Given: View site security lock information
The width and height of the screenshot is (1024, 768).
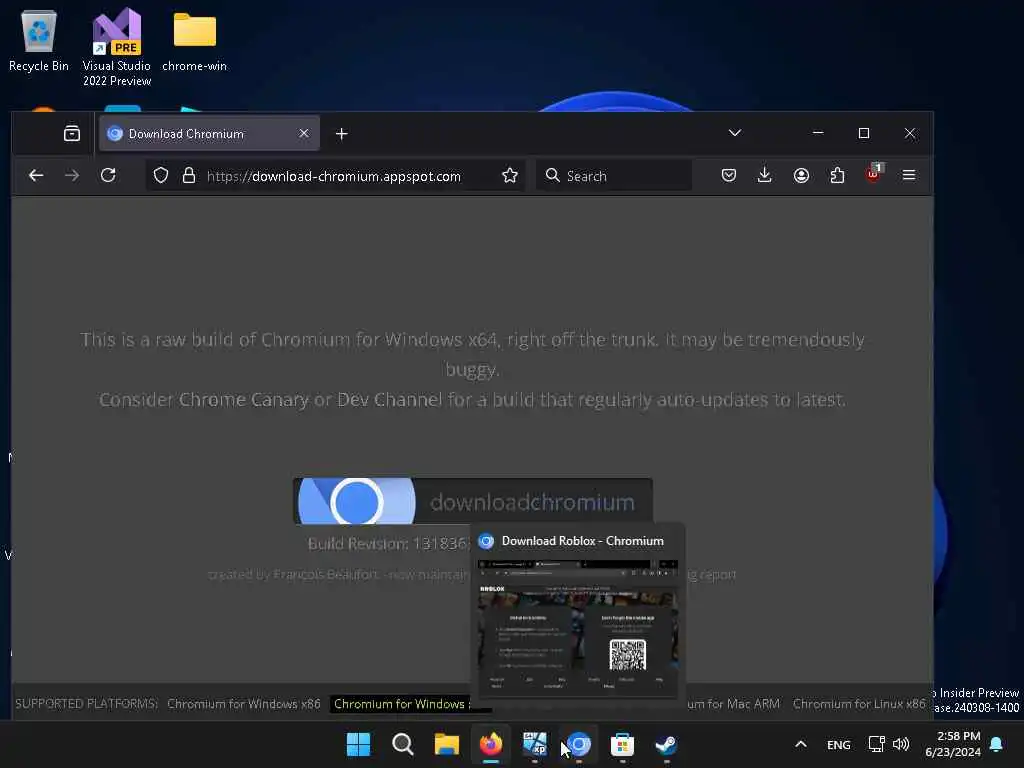Looking at the screenshot, I should (x=189, y=176).
